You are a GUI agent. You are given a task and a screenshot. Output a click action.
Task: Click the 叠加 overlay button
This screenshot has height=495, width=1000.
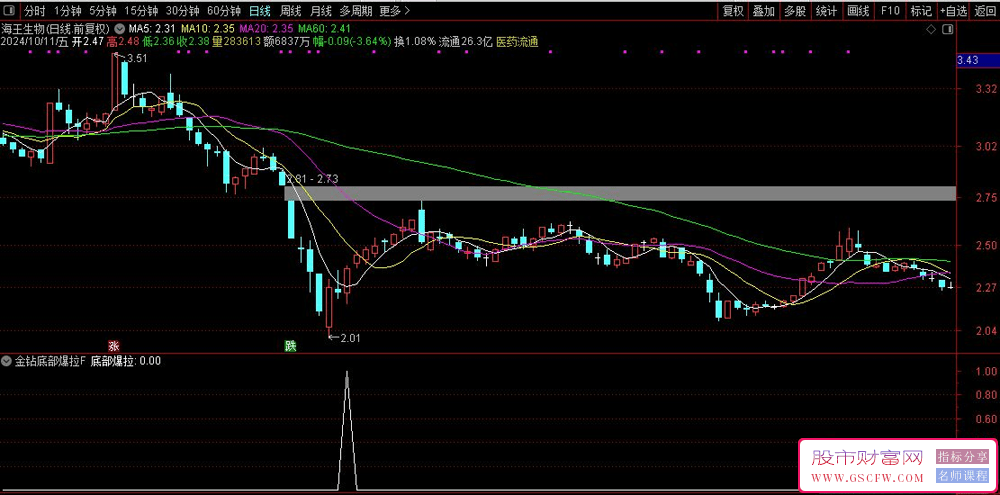click(763, 11)
